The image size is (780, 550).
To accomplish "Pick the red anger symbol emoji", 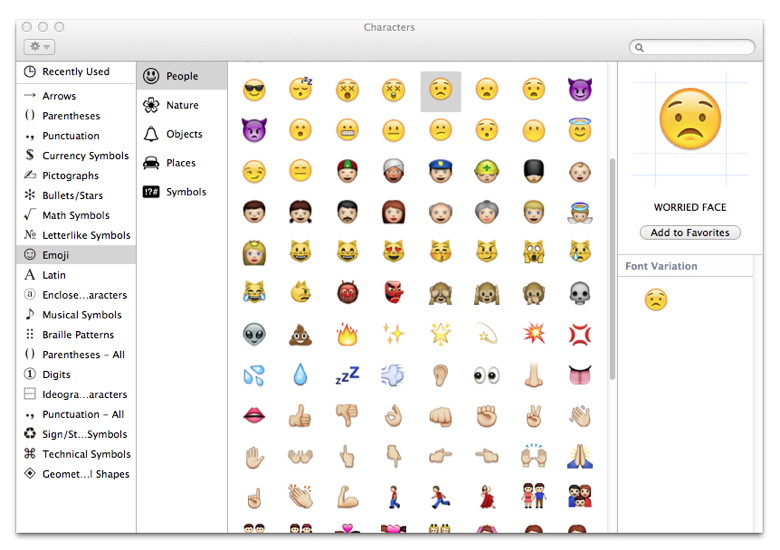I will 580,334.
